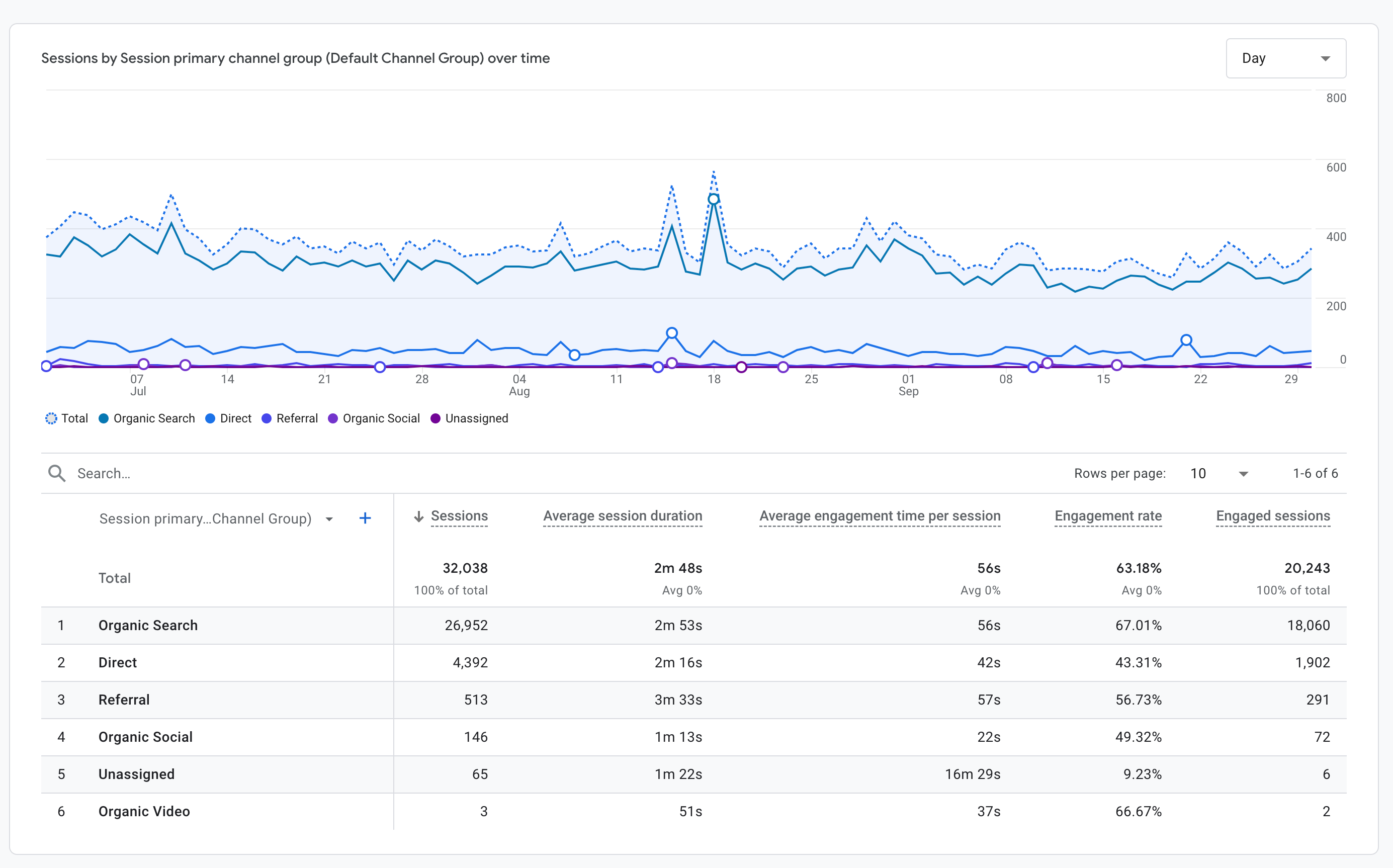Sort by Average engagement time per session

(x=880, y=516)
